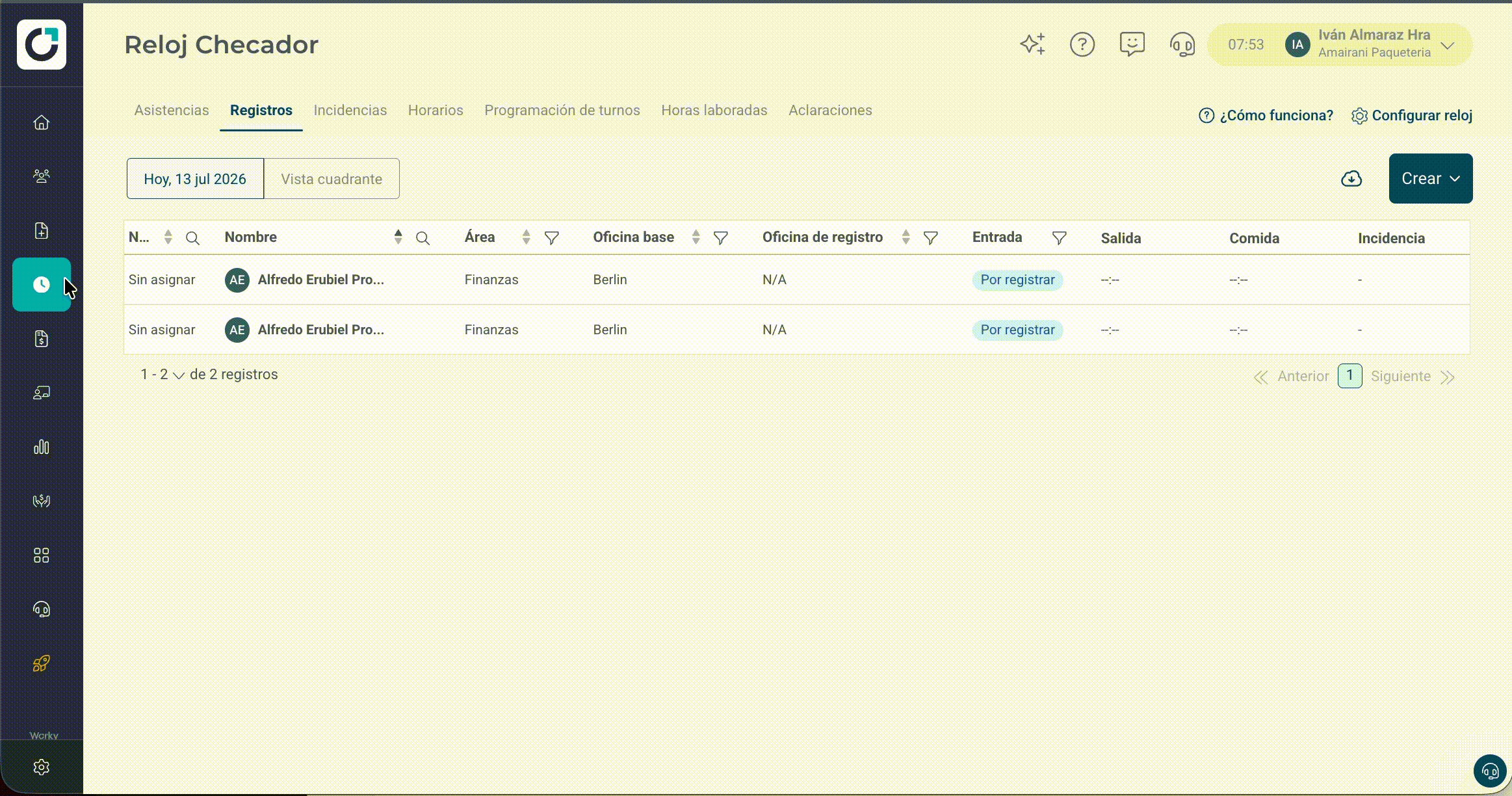
Task: Open the bar chart reports icon
Action: point(41,447)
